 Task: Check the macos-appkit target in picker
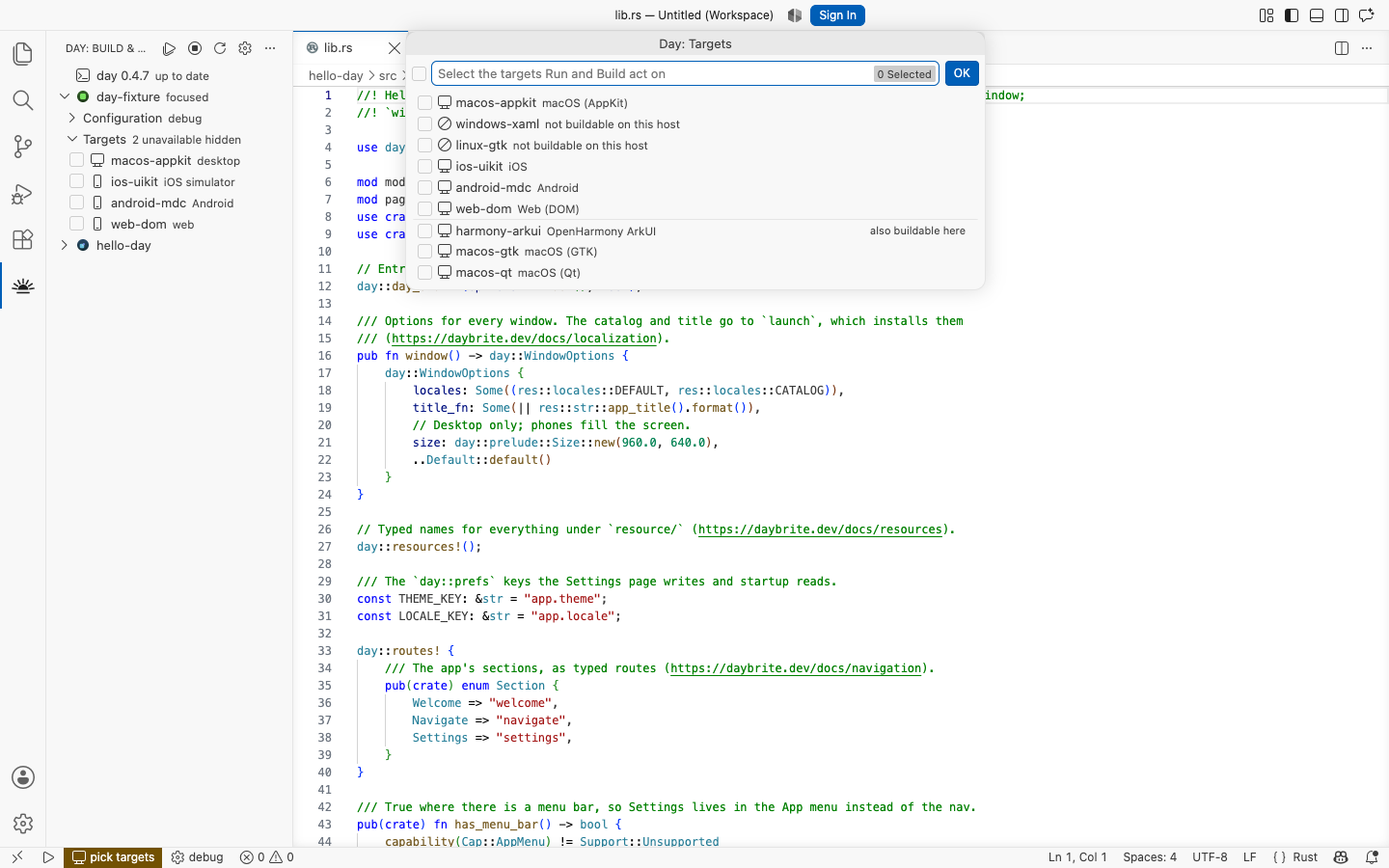point(424,103)
